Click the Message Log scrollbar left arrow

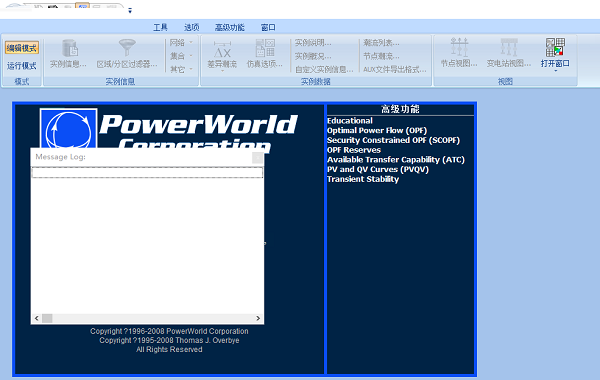pos(37,318)
